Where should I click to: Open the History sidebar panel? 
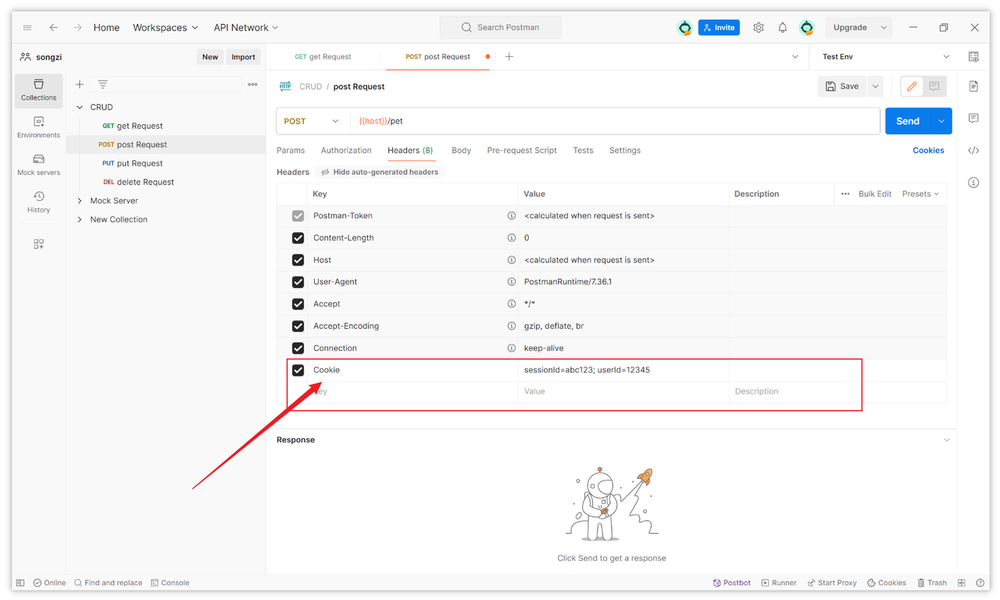[x=39, y=201]
